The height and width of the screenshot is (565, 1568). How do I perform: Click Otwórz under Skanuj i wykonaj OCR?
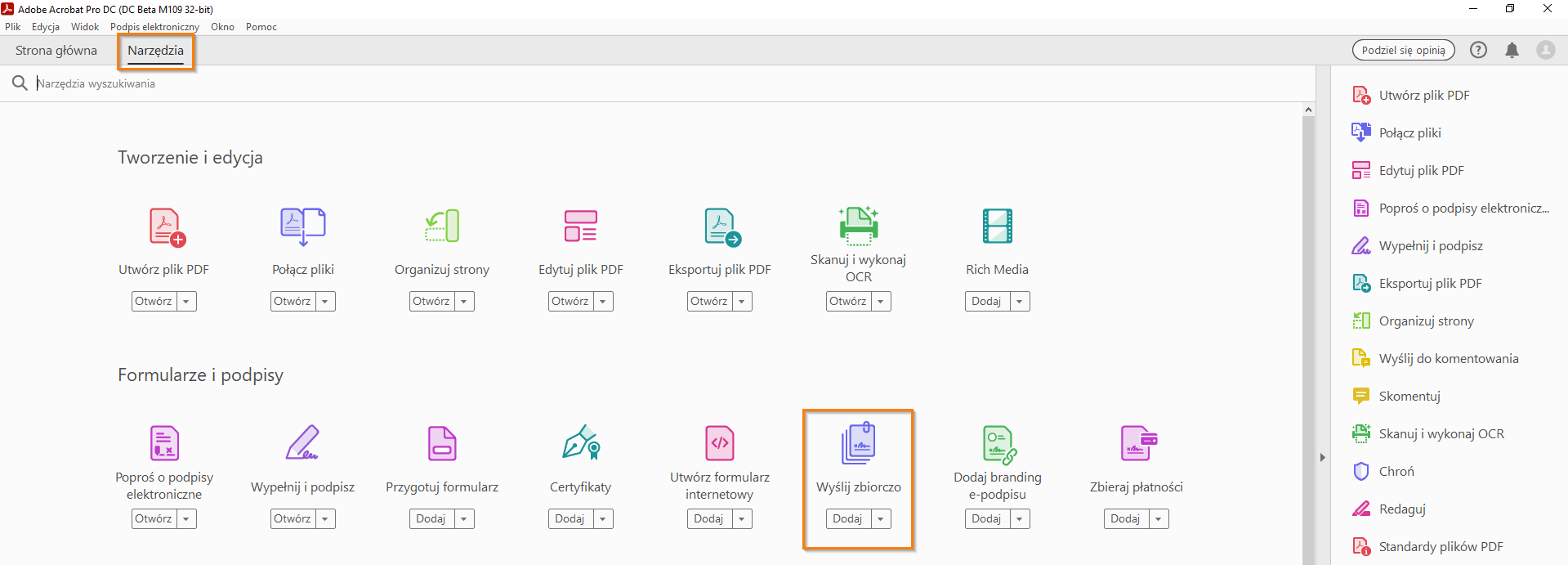[848, 302]
